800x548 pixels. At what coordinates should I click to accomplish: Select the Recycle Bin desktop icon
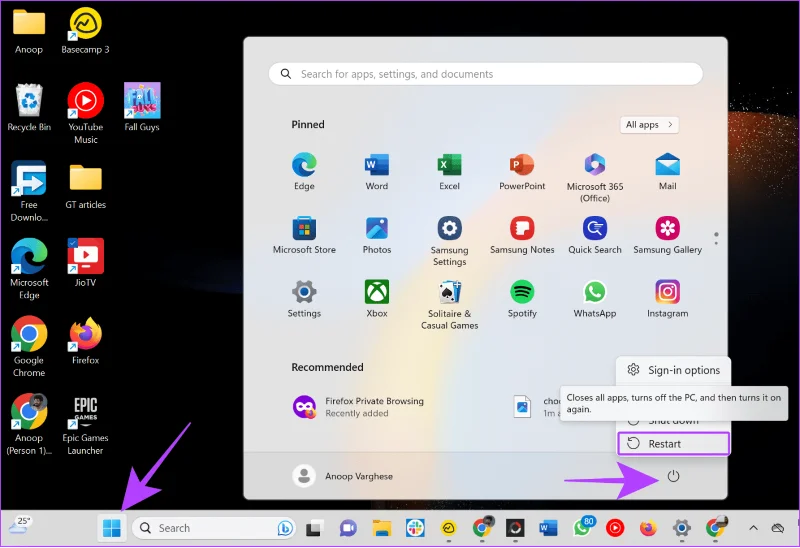click(29, 108)
